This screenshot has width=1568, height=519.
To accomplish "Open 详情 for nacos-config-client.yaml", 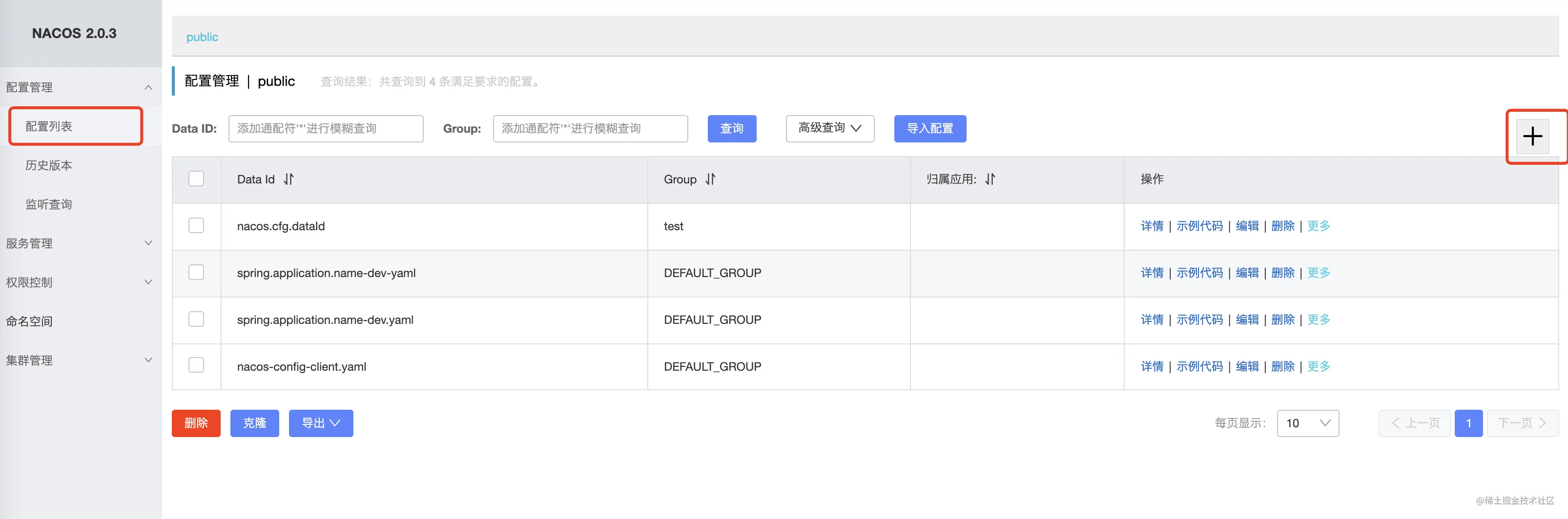I will click(1152, 366).
